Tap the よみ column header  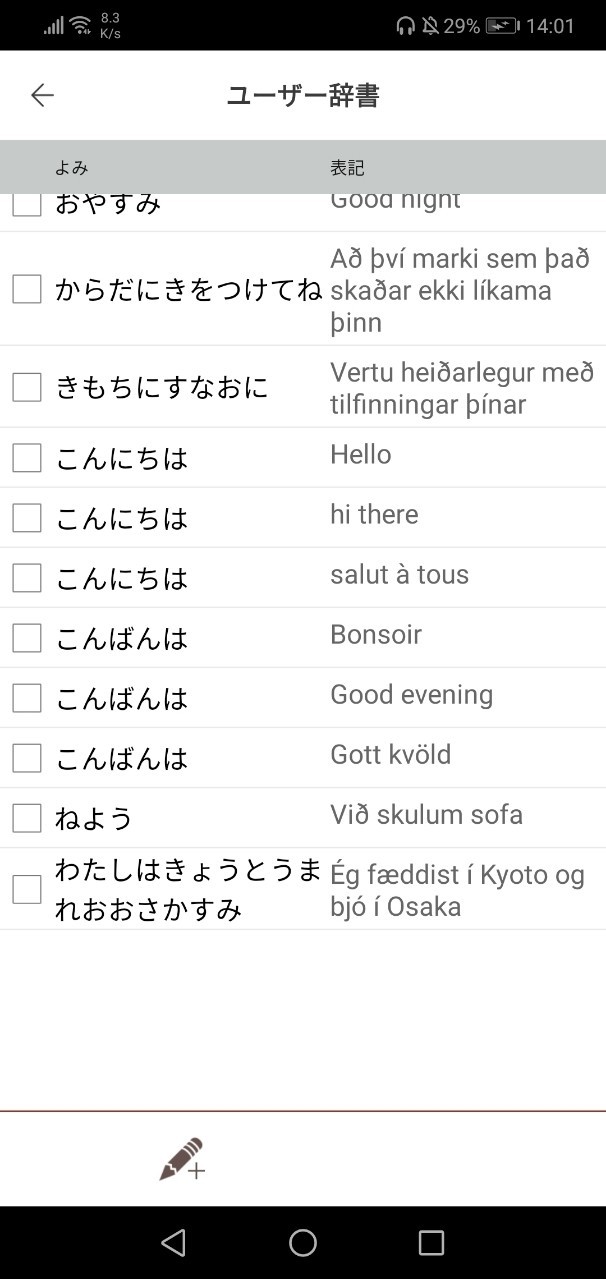pyautogui.click(x=72, y=168)
